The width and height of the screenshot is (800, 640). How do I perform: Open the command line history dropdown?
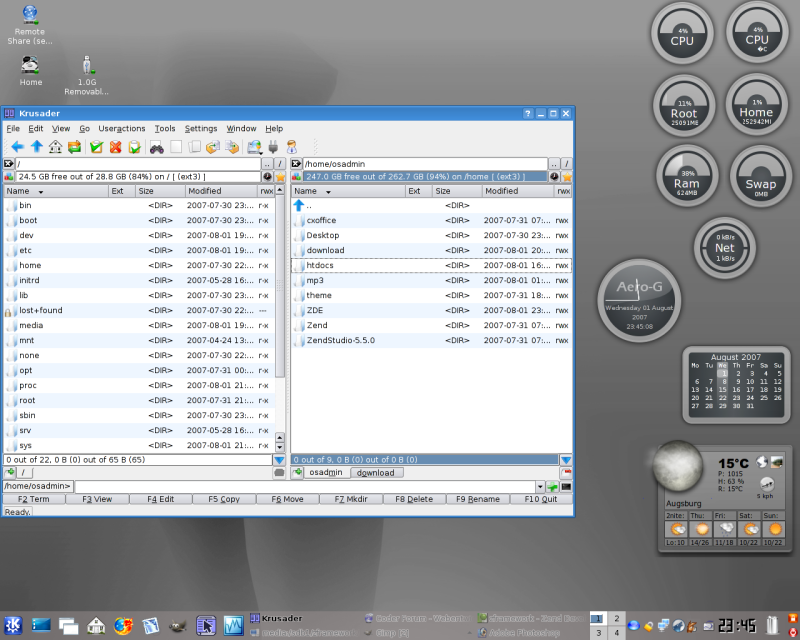click(x=540, y=486)
